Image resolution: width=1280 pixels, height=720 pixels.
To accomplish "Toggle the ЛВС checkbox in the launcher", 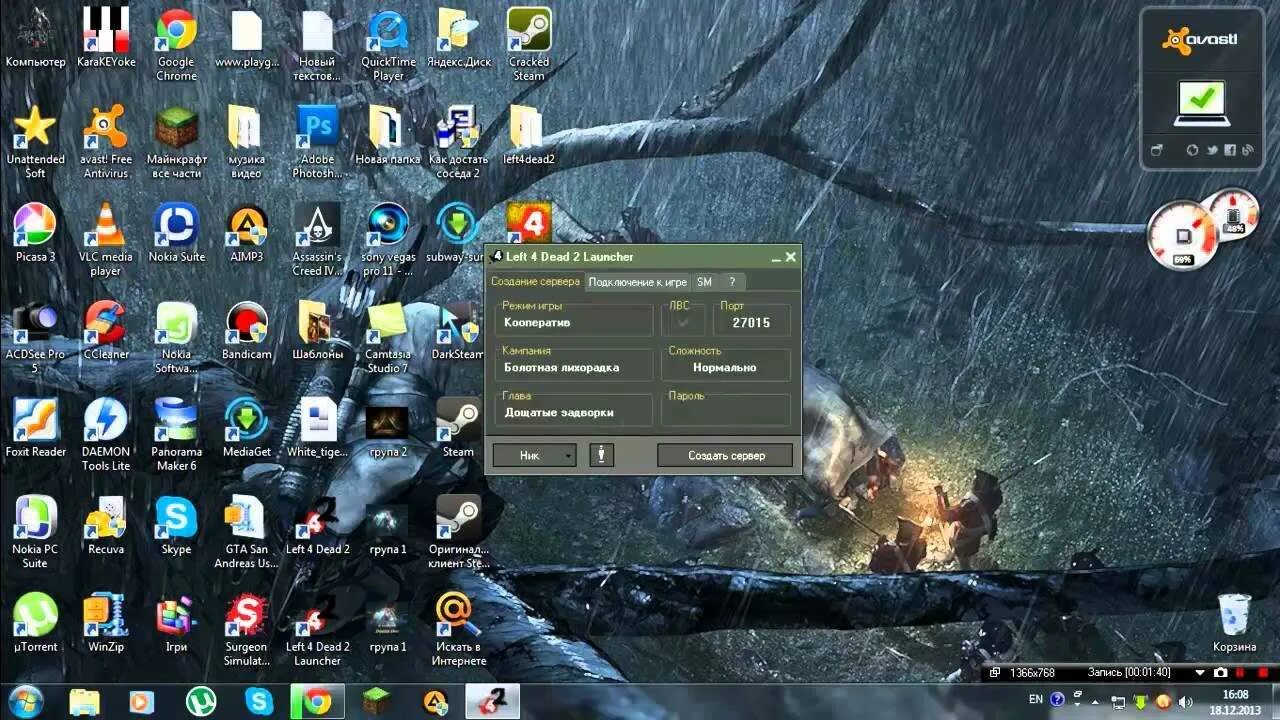I will [x=684, y=322].
